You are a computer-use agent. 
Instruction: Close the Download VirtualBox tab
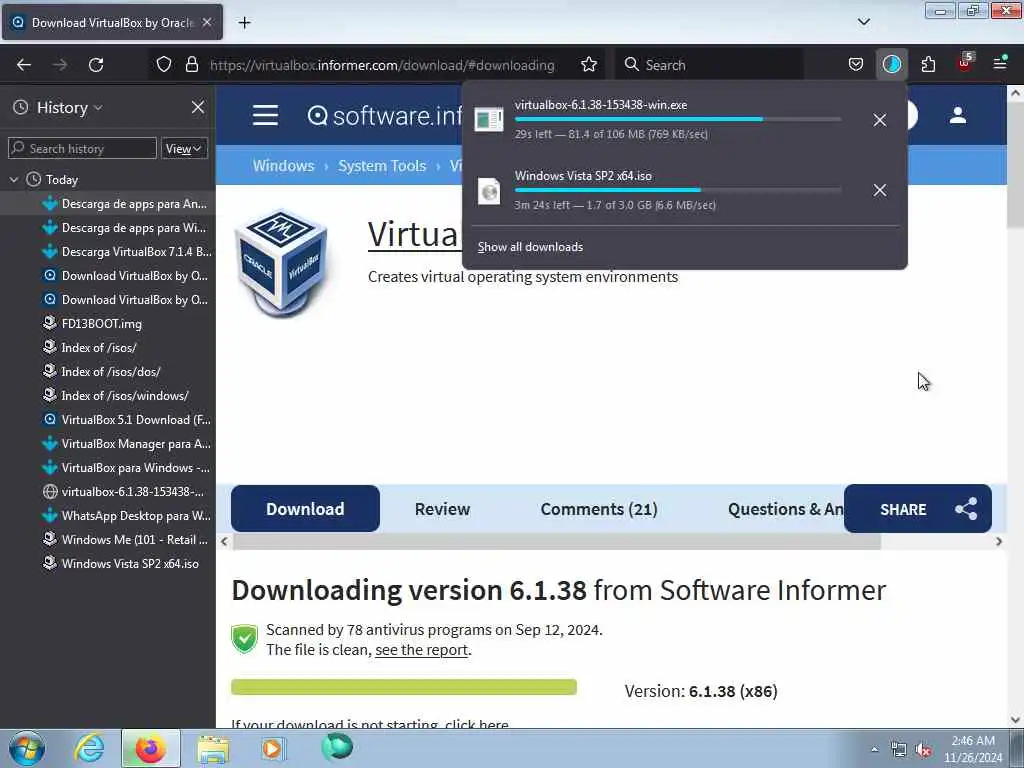click(207, 22)
